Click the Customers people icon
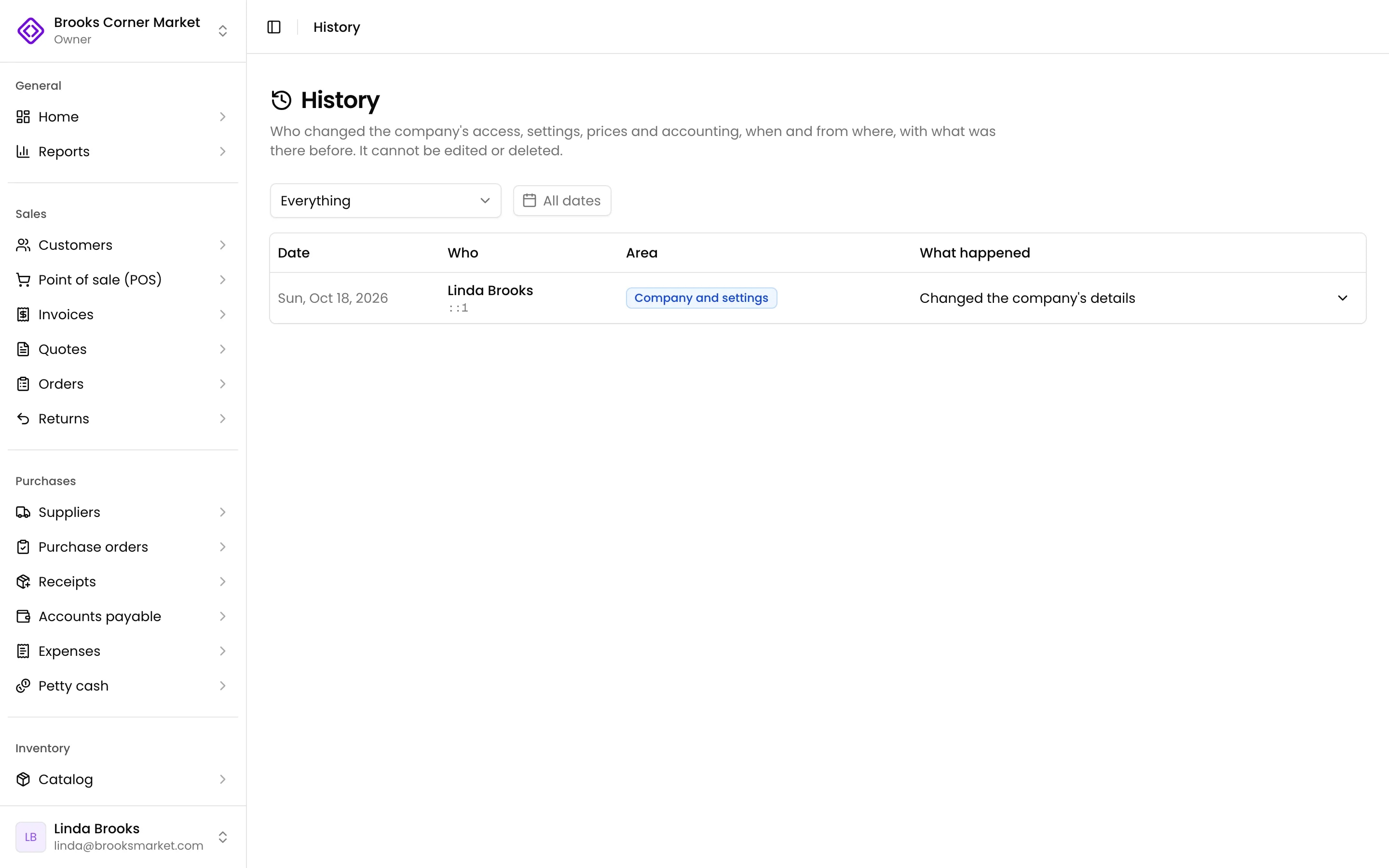Image resolution: width=1389 pixels, height=868 pixels. click(23, 245)
